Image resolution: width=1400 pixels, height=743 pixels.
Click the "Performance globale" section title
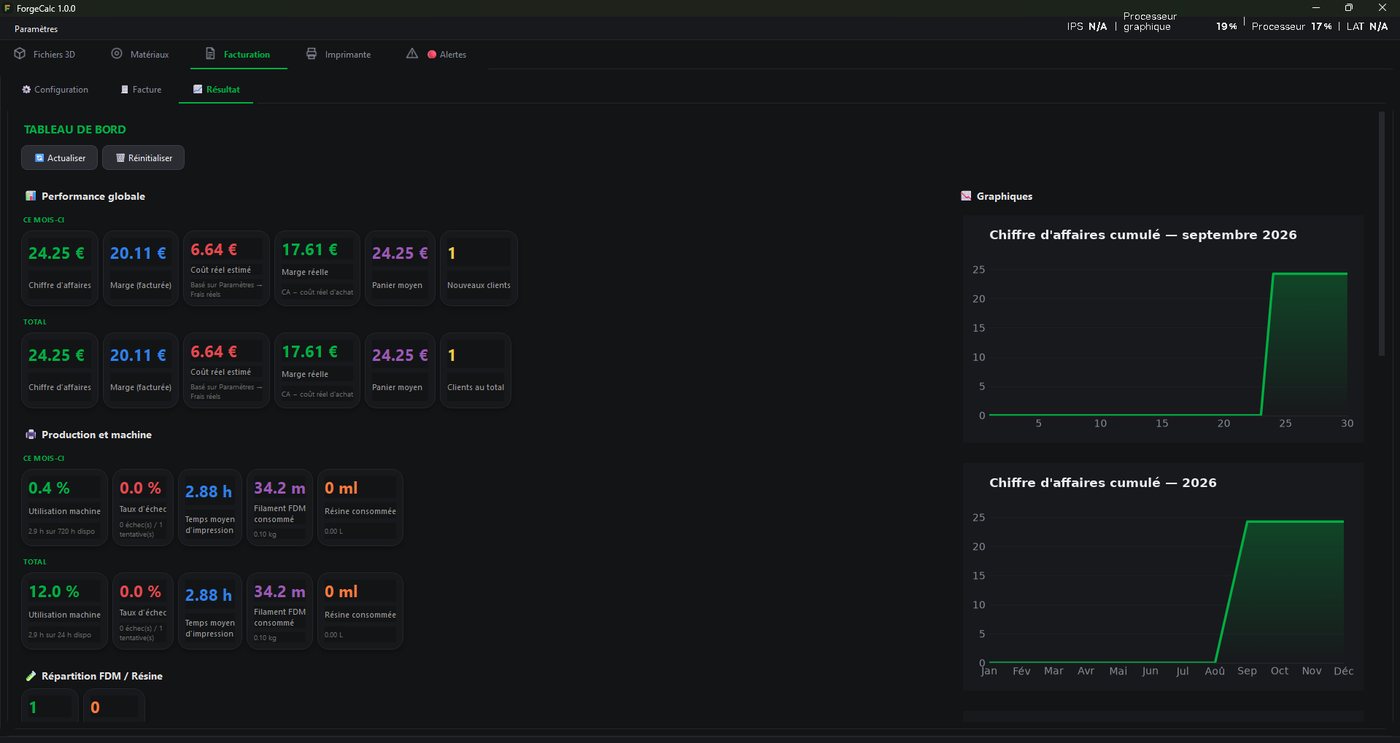pos(93,196)
